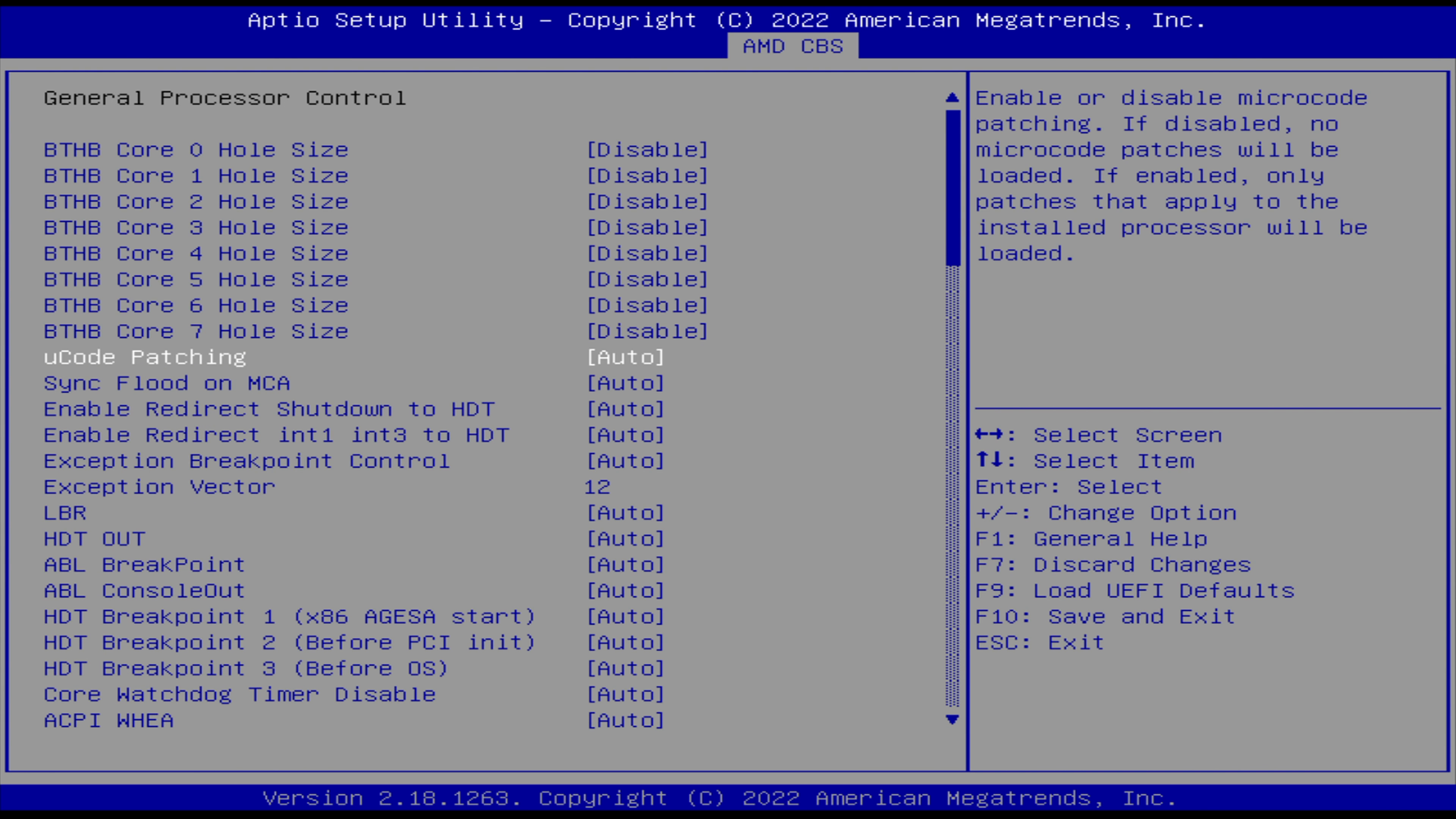Click the ESC: Exit hint

(x=1040, y=643)
